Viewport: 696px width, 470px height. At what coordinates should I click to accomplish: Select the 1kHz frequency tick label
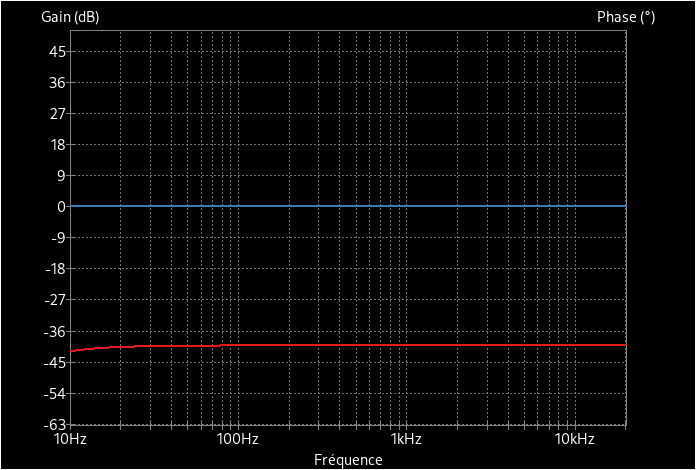pos(404,439)
